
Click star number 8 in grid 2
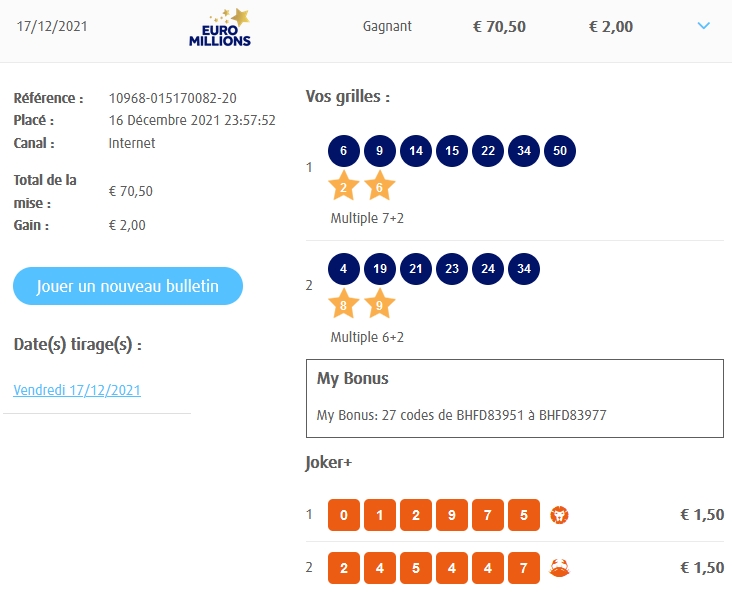343,303
